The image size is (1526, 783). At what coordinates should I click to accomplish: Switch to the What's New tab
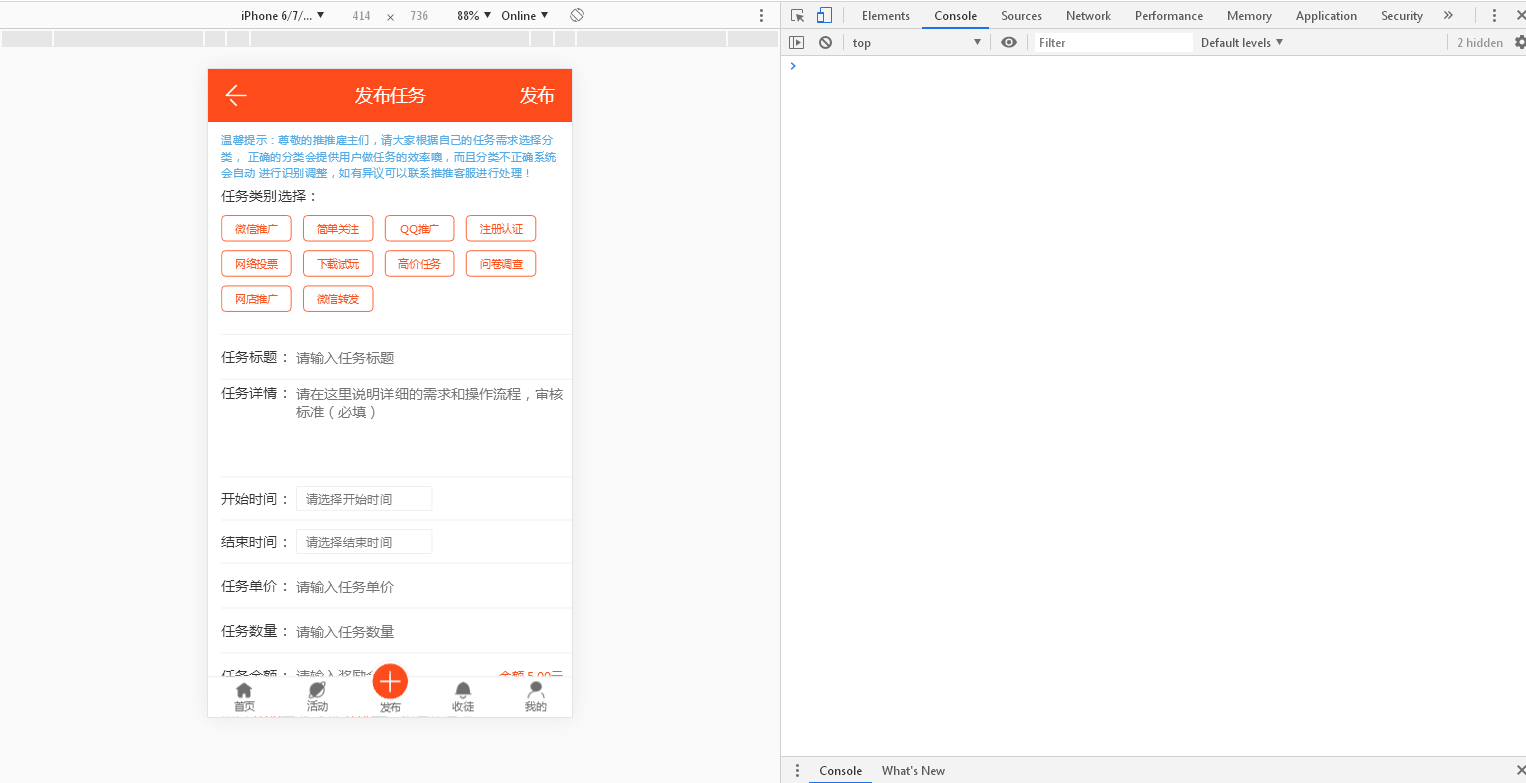pyautogui.click(x=912, y=770)
